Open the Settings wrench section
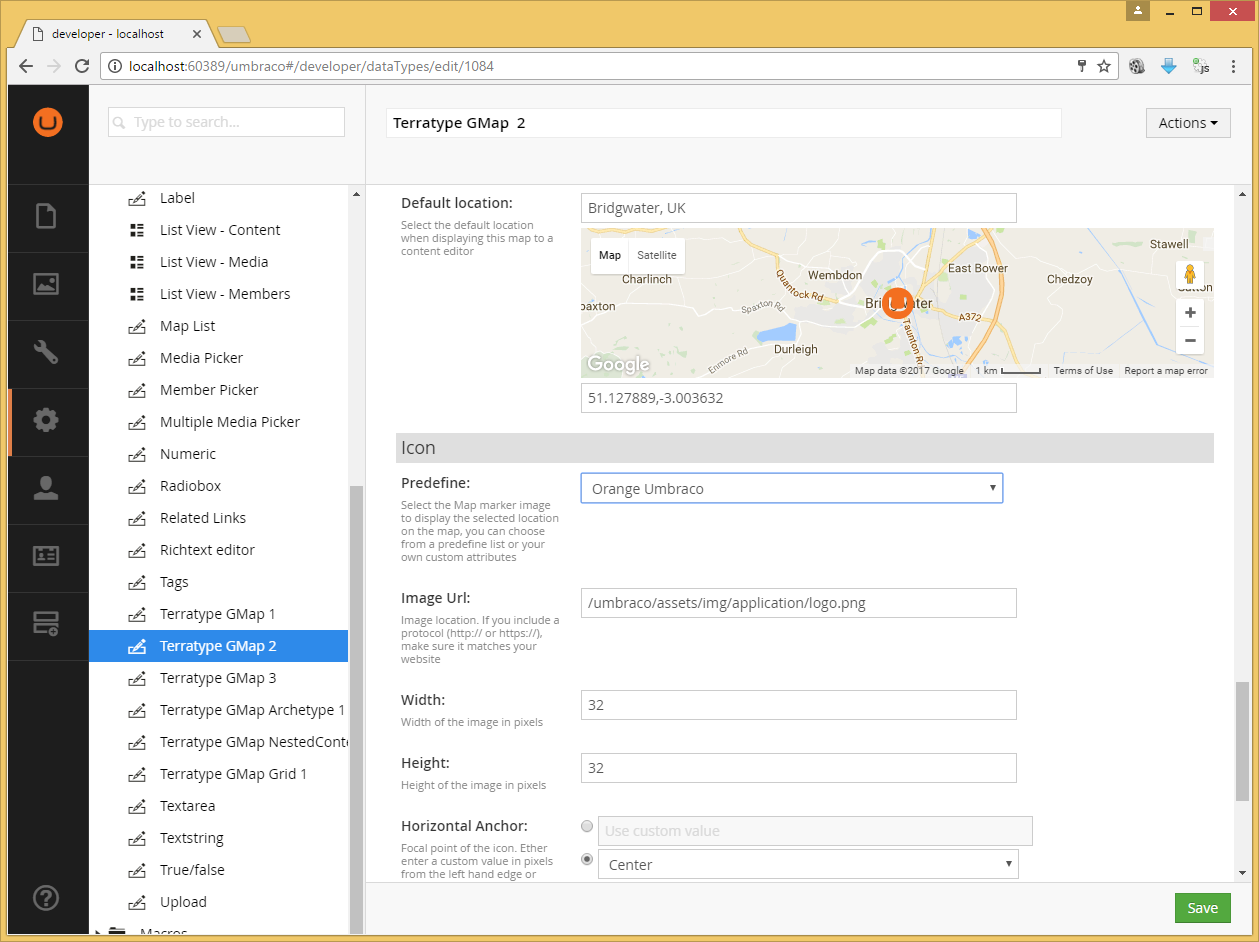The image size is (1259, 942). coord(46,352)
